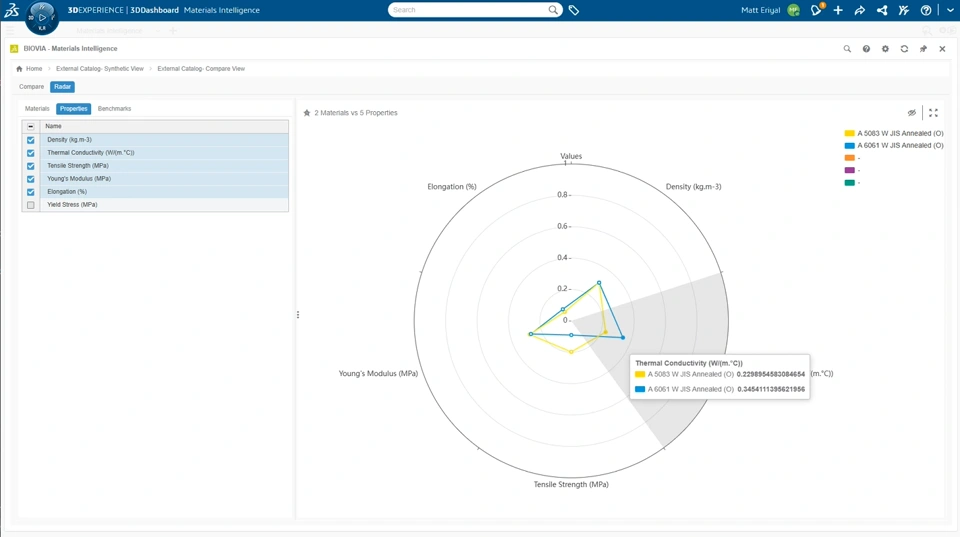Open the network share nodes icon
The image size is (960, 537).
coord(882,10)
